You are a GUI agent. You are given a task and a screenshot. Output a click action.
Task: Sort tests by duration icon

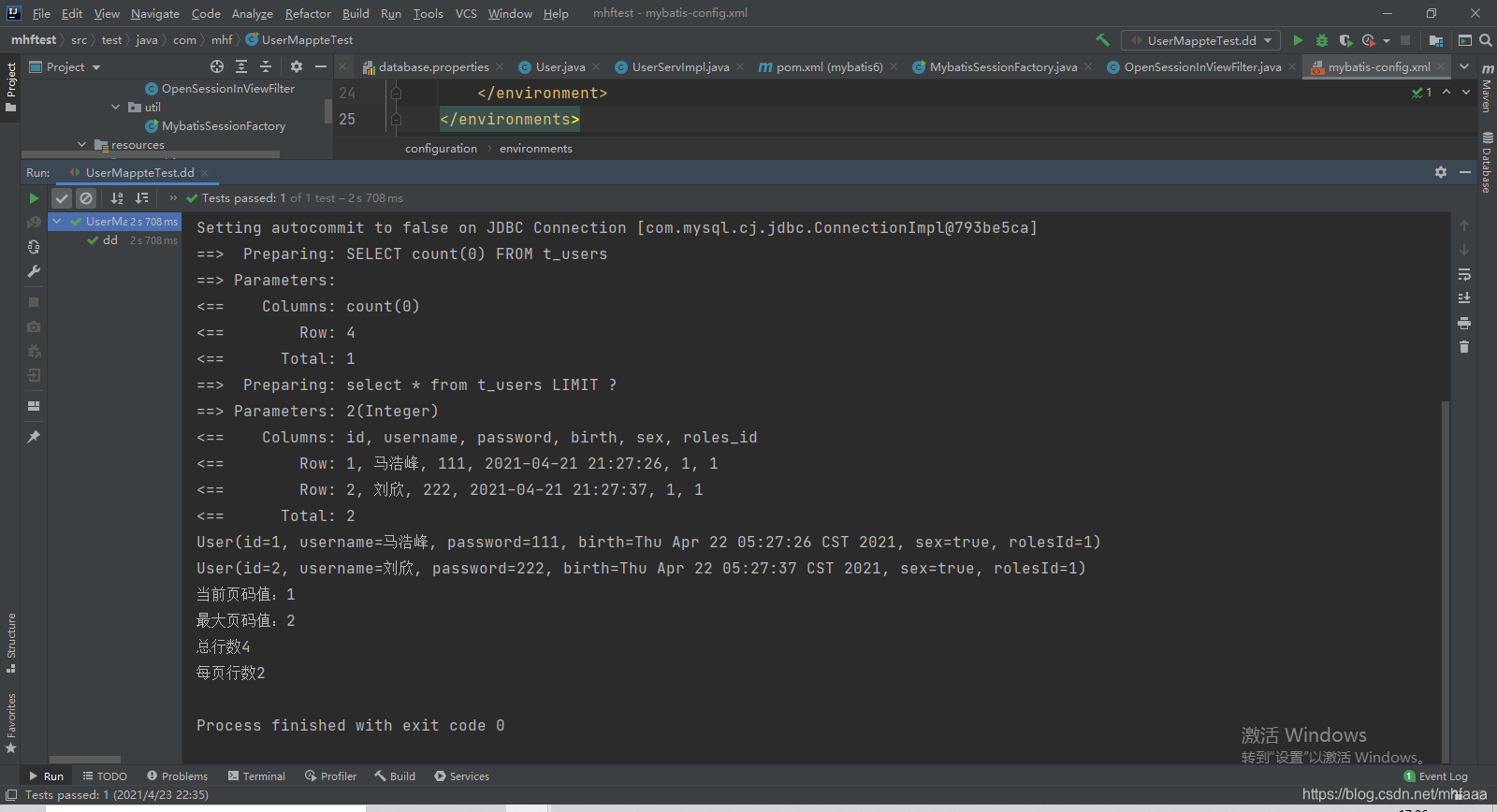142,198
